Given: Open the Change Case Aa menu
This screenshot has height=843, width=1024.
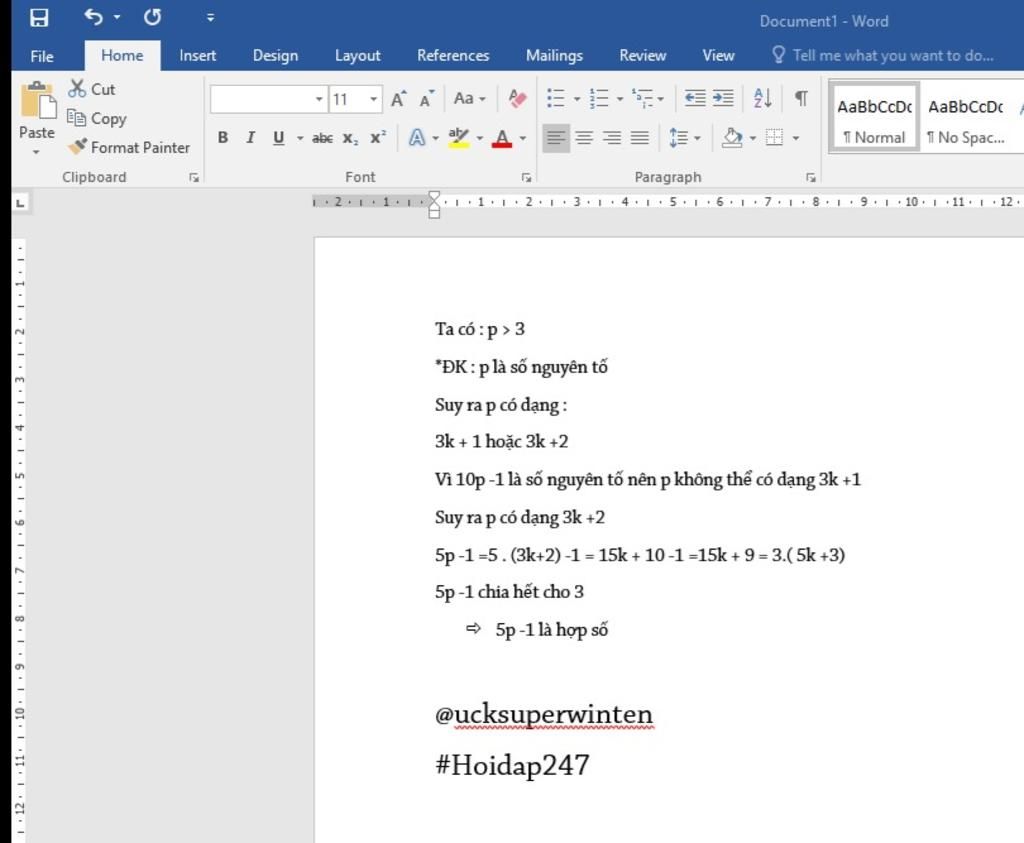Looking at the screenshot, I should (x=470, y=99).
